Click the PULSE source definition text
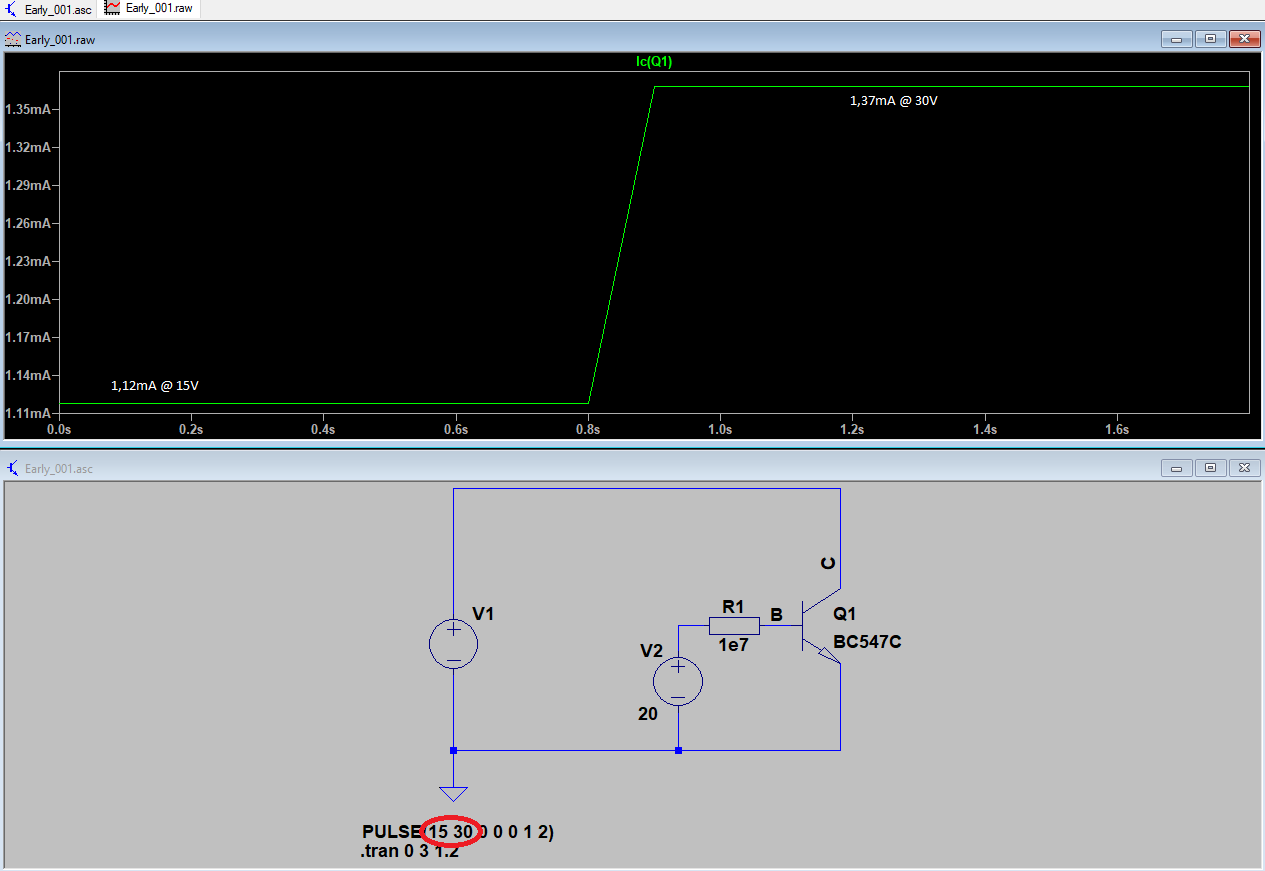Viewport: 1265px width, 871px height. pos(458,832)
